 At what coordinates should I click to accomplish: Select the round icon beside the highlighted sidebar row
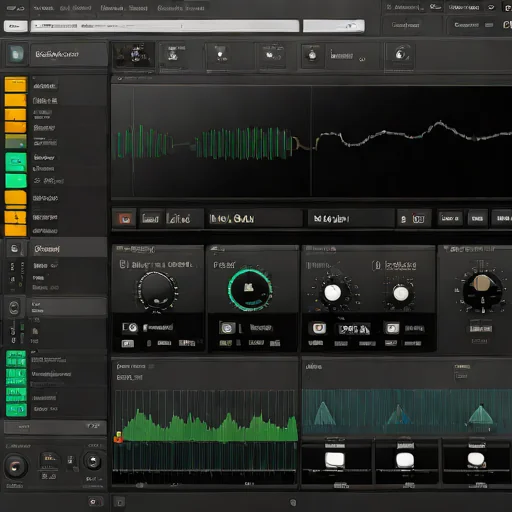(x=14, y=307)
